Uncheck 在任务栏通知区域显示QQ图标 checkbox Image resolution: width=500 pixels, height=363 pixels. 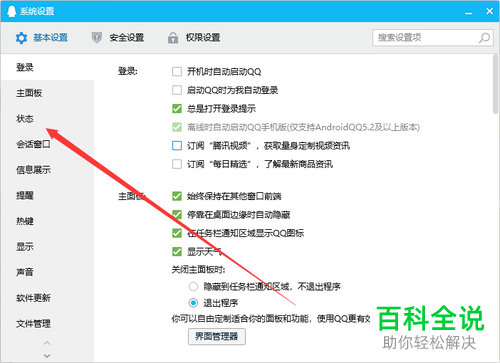click(177, 233)
